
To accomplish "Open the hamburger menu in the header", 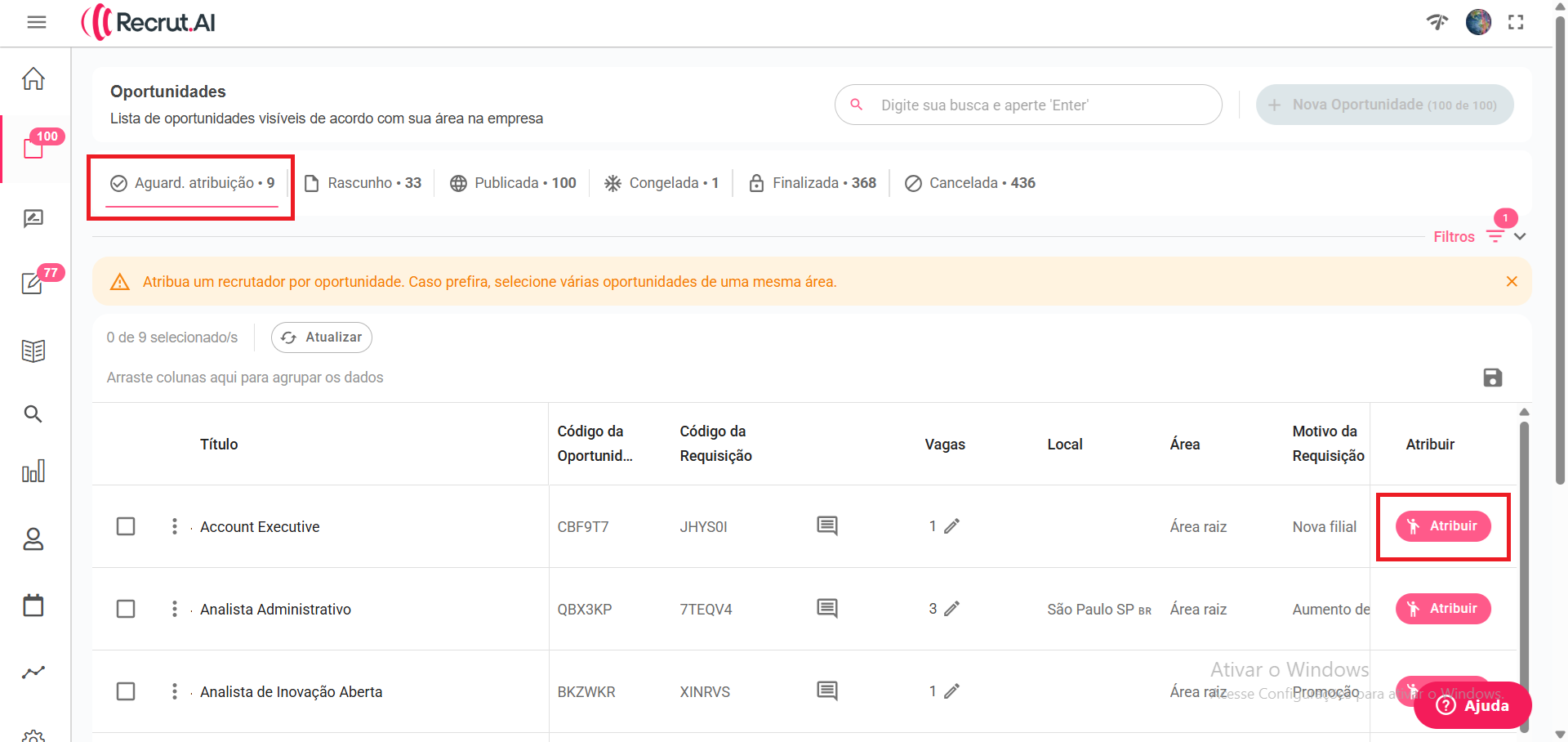I will pos(37,22).
